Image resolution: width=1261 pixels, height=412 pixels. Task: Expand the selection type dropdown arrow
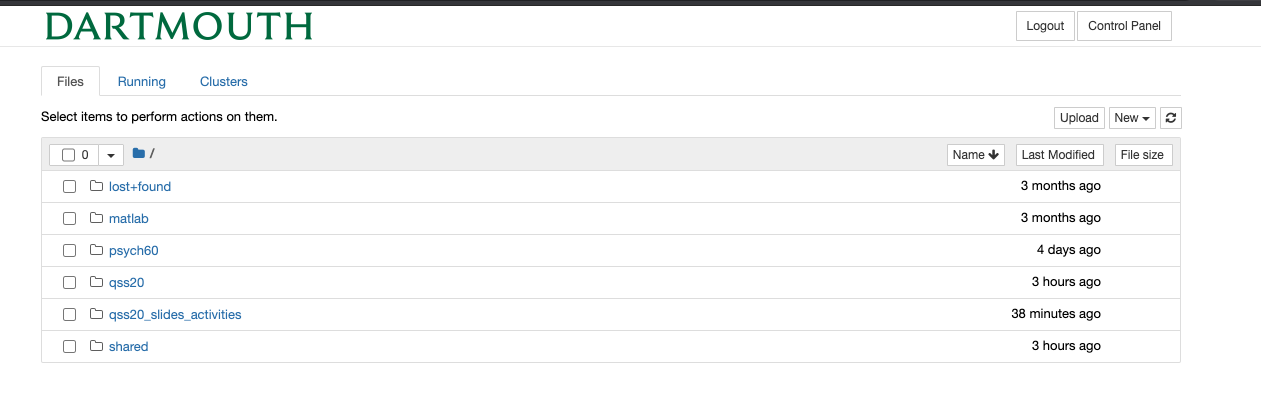(x=110, y=155)
